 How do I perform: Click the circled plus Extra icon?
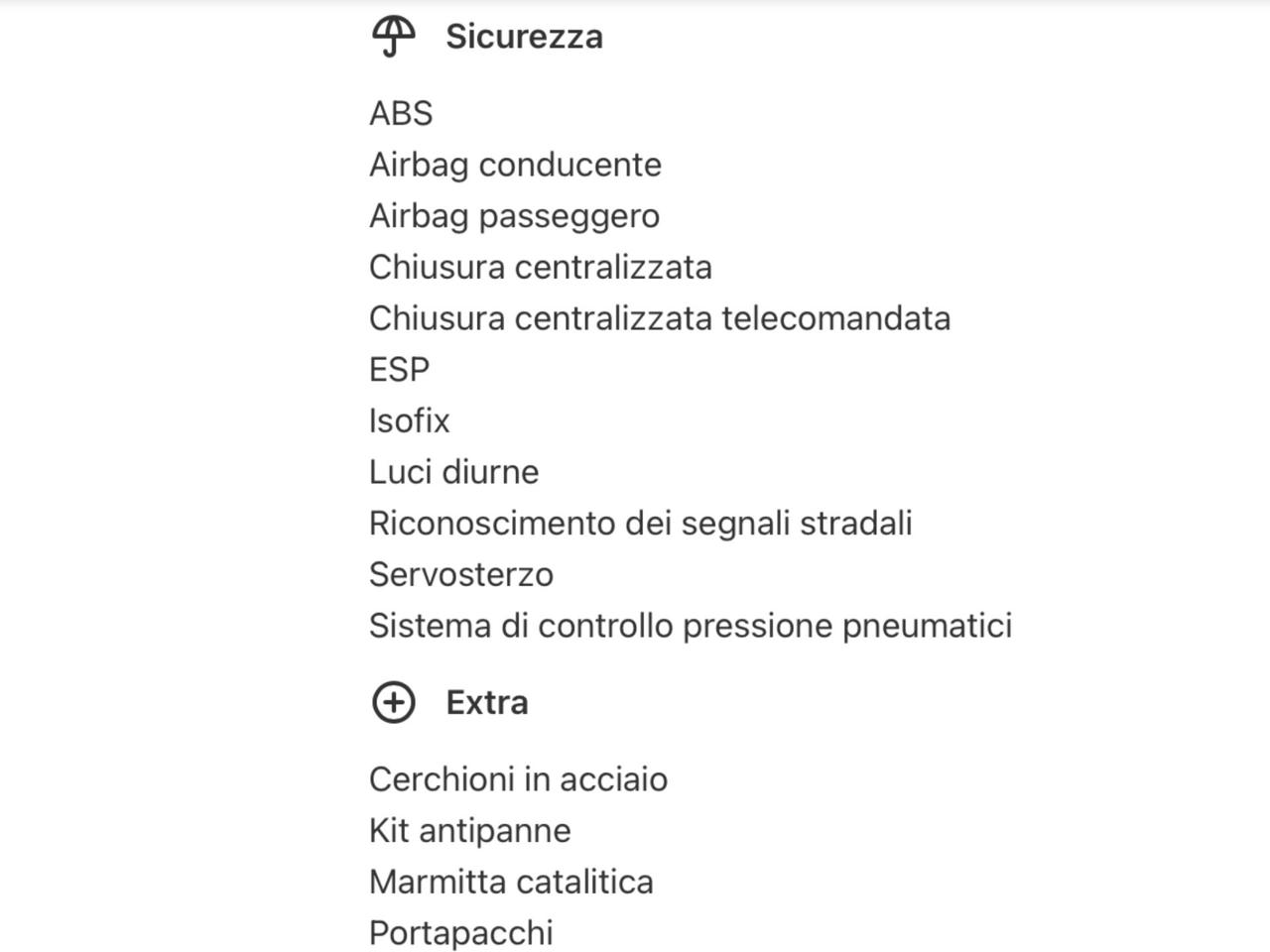click(393, 702)
